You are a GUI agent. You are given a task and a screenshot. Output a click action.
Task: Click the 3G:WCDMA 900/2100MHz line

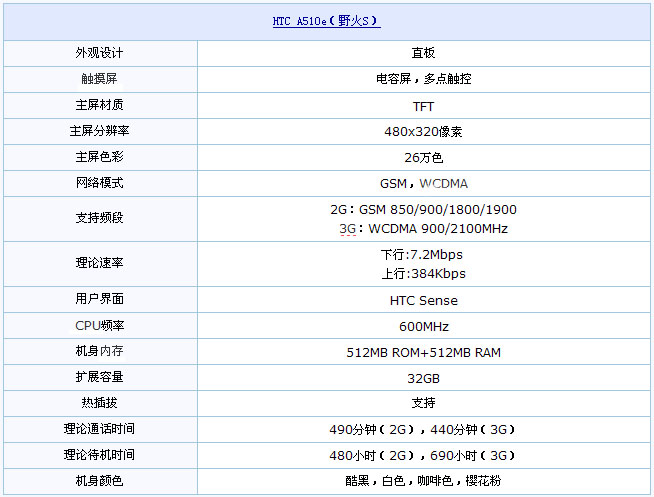[423, 228]
